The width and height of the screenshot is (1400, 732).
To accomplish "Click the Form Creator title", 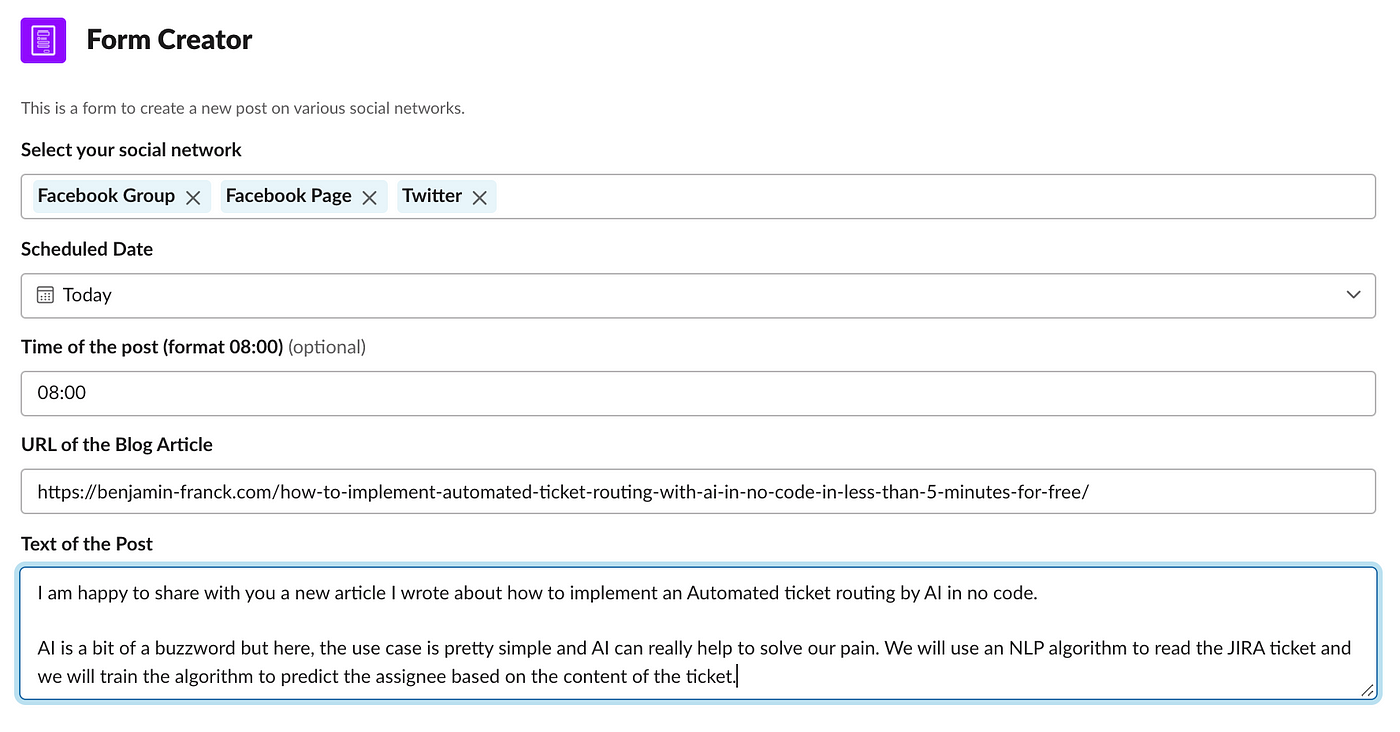I will pyautogui.click(x=169, y=40).
